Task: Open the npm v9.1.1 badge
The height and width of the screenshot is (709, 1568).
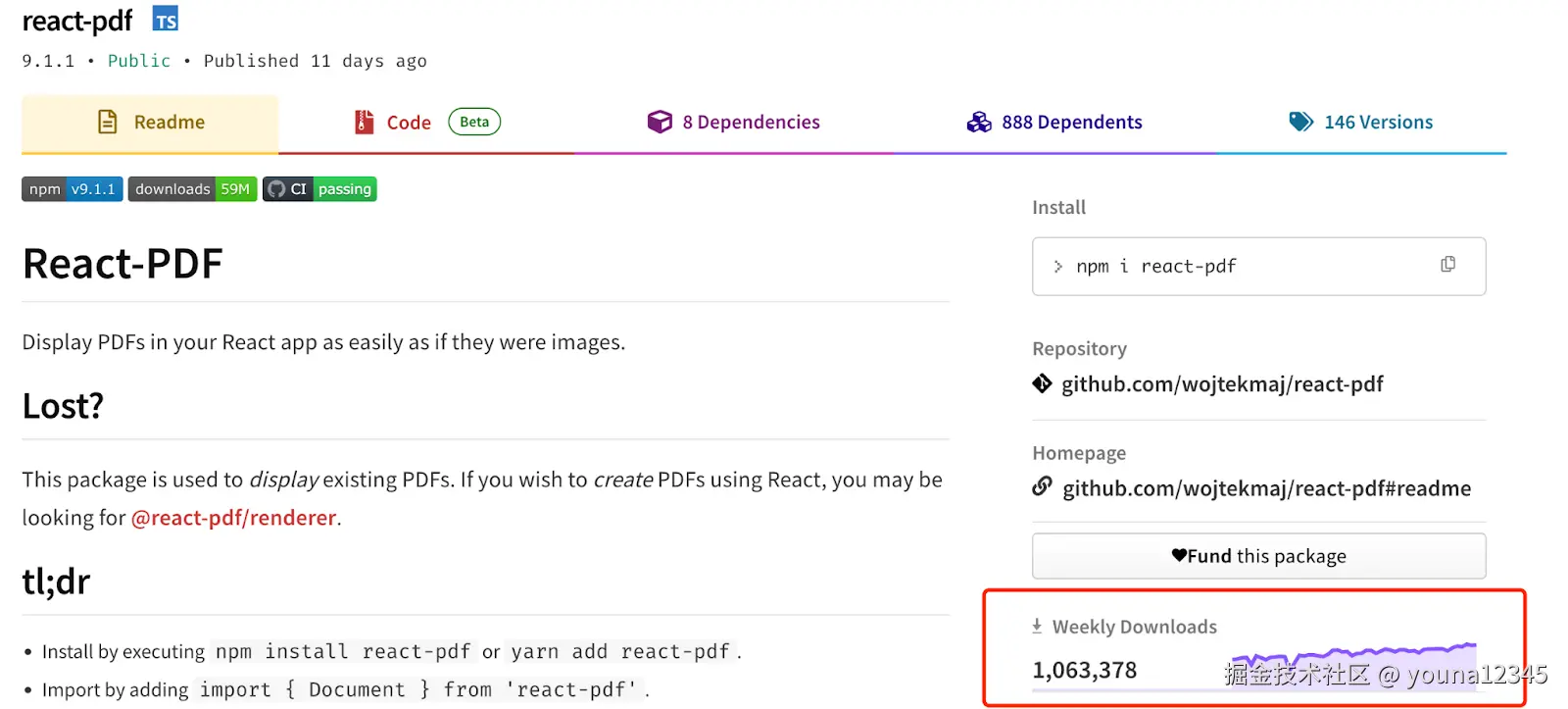Action: (x=73, y=189)
